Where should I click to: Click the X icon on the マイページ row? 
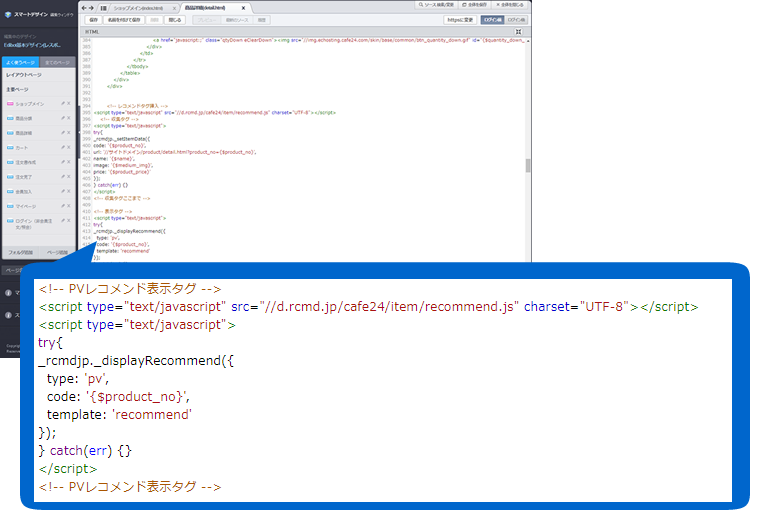[69, 206]
